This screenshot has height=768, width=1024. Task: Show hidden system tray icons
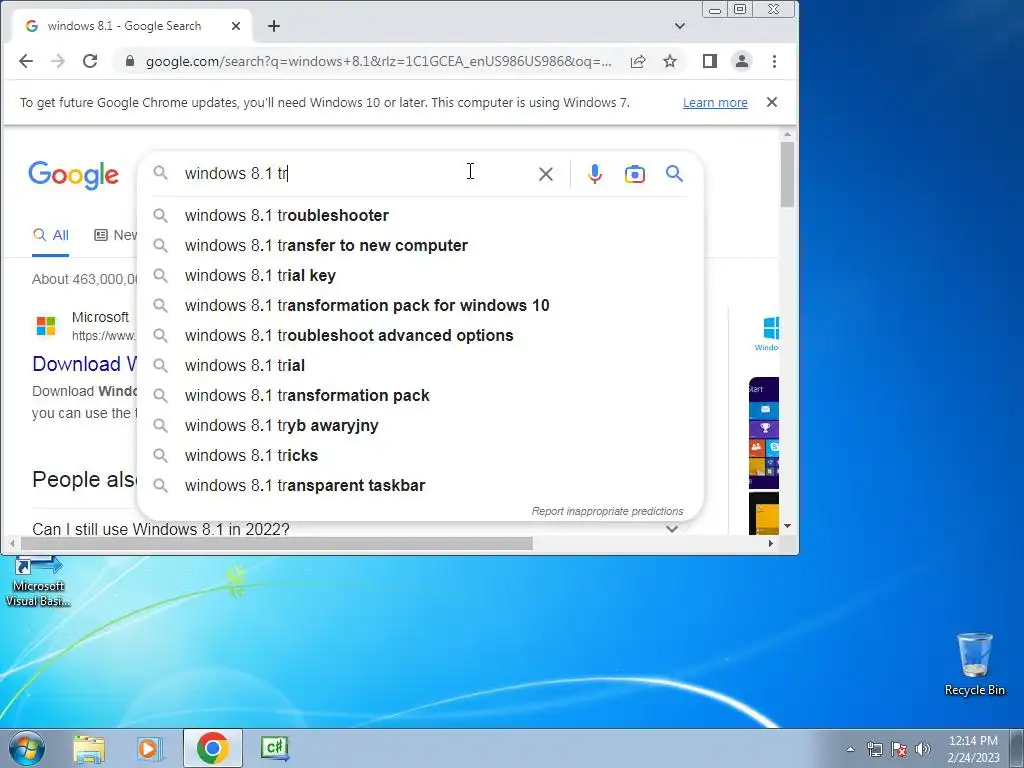(850, 749)
